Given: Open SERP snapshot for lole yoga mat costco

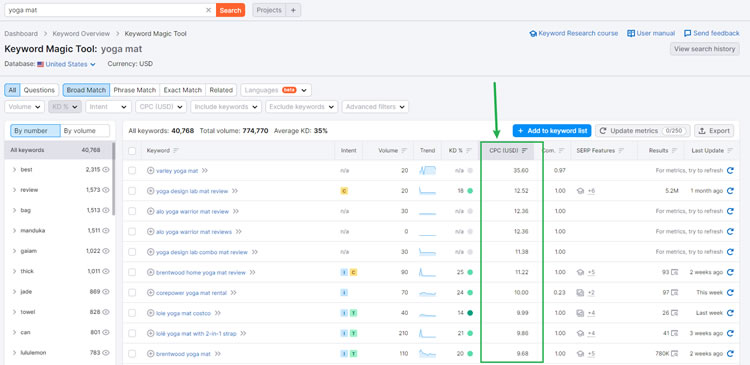Looking at the screenshot, I should [x=675, y=313].
